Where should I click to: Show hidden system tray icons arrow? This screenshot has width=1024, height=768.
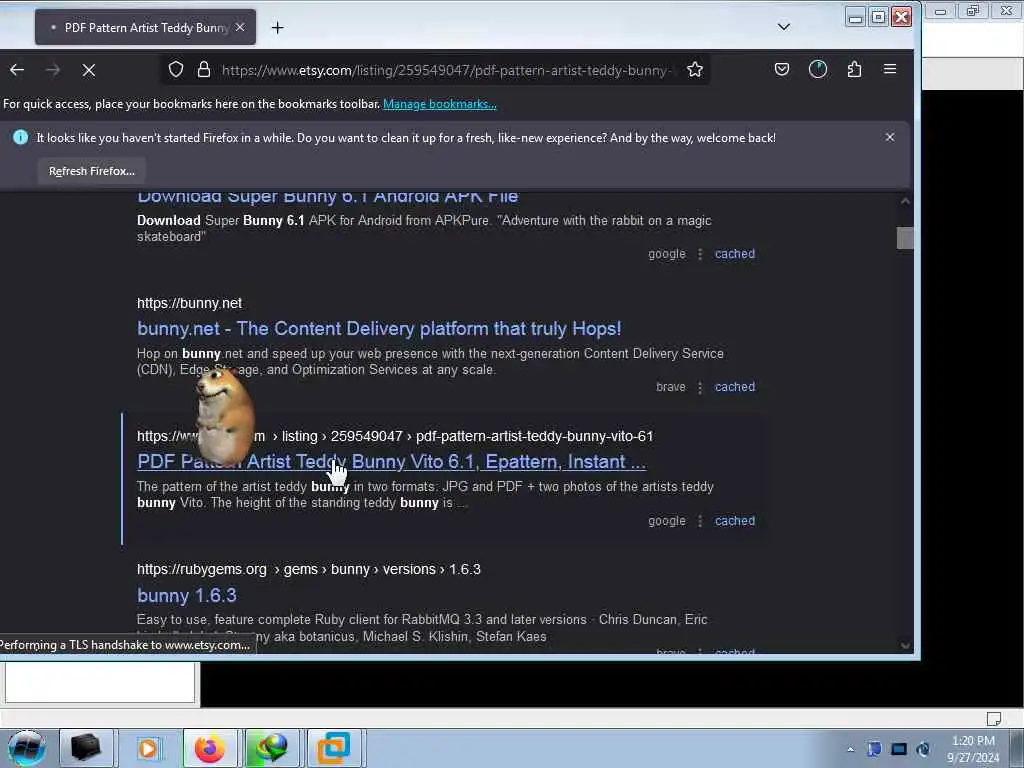point(850,750)
